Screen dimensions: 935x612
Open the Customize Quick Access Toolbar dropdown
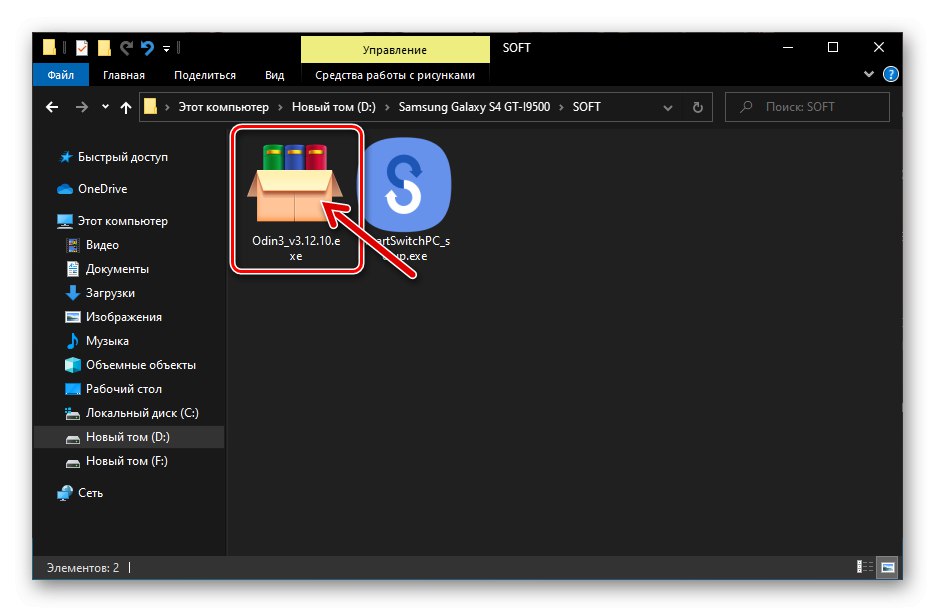(166, 48)
